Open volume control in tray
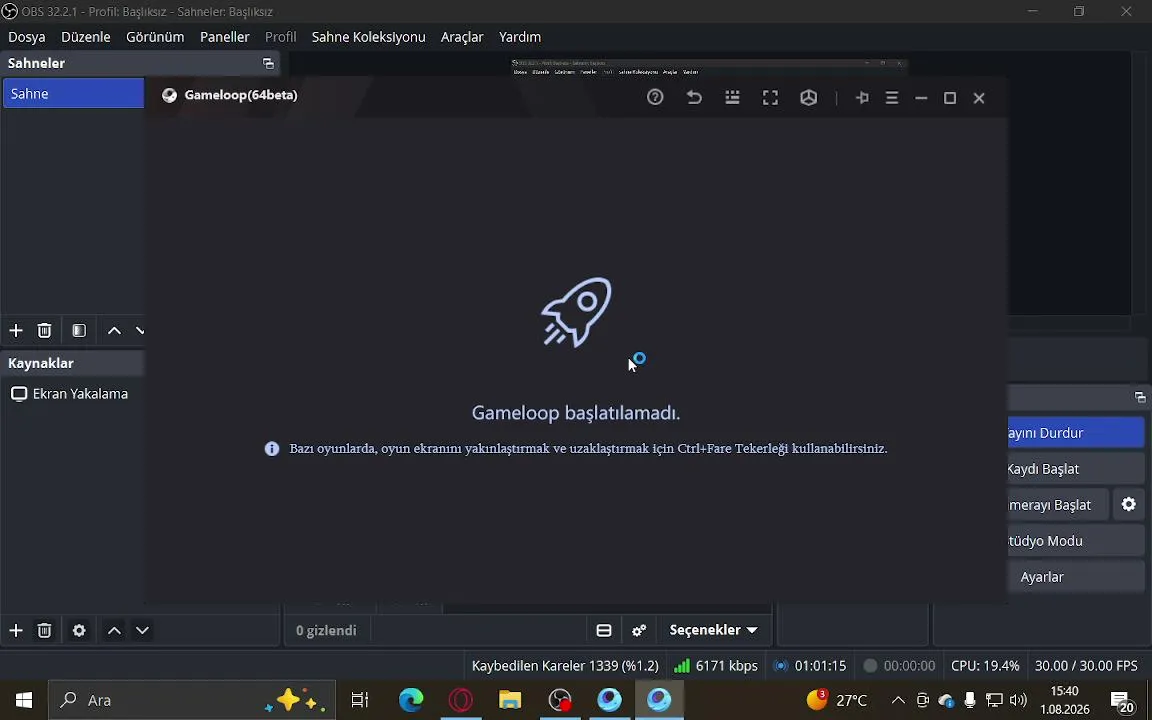 point(1018,700)
